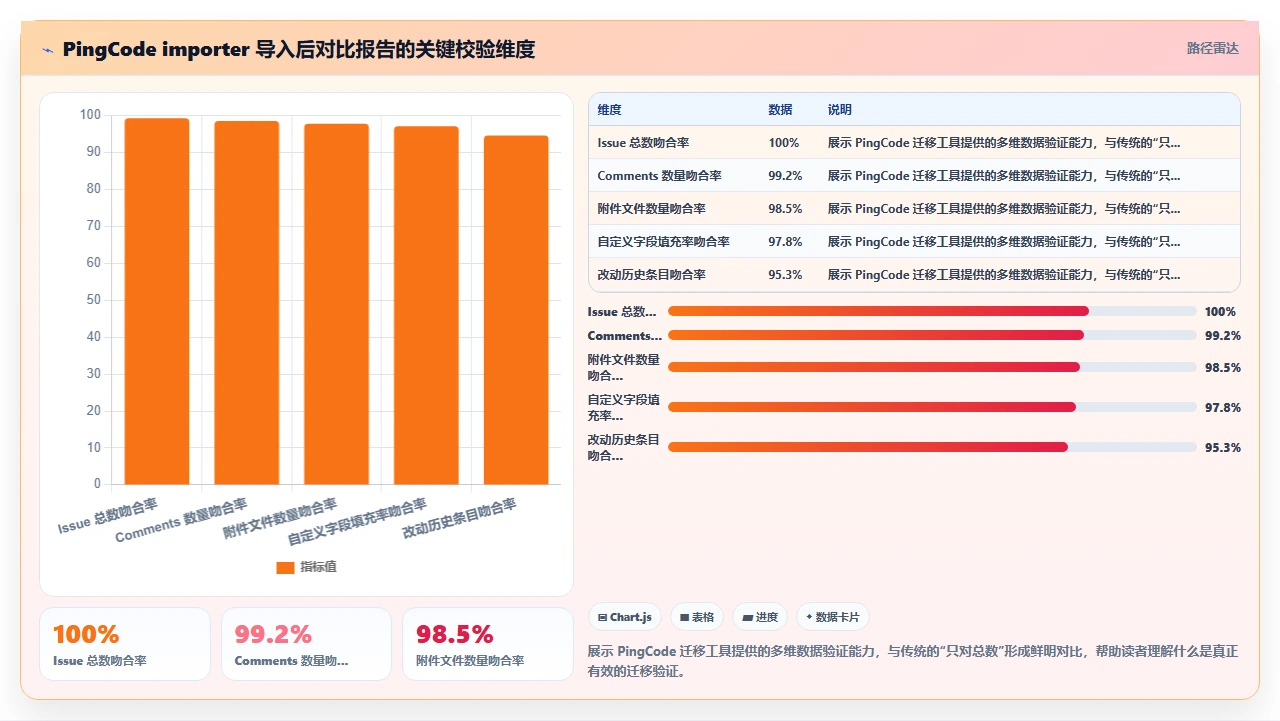Click the 97.8% progress percentage label
The height and width of the screenshot is (721, 1280).
click(1223, 408)
